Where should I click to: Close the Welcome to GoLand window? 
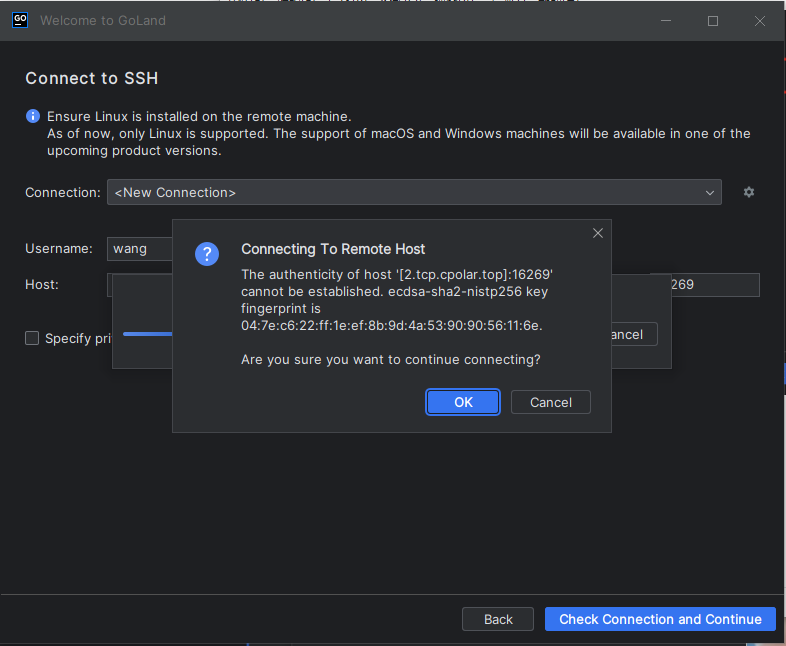[760, 21]
